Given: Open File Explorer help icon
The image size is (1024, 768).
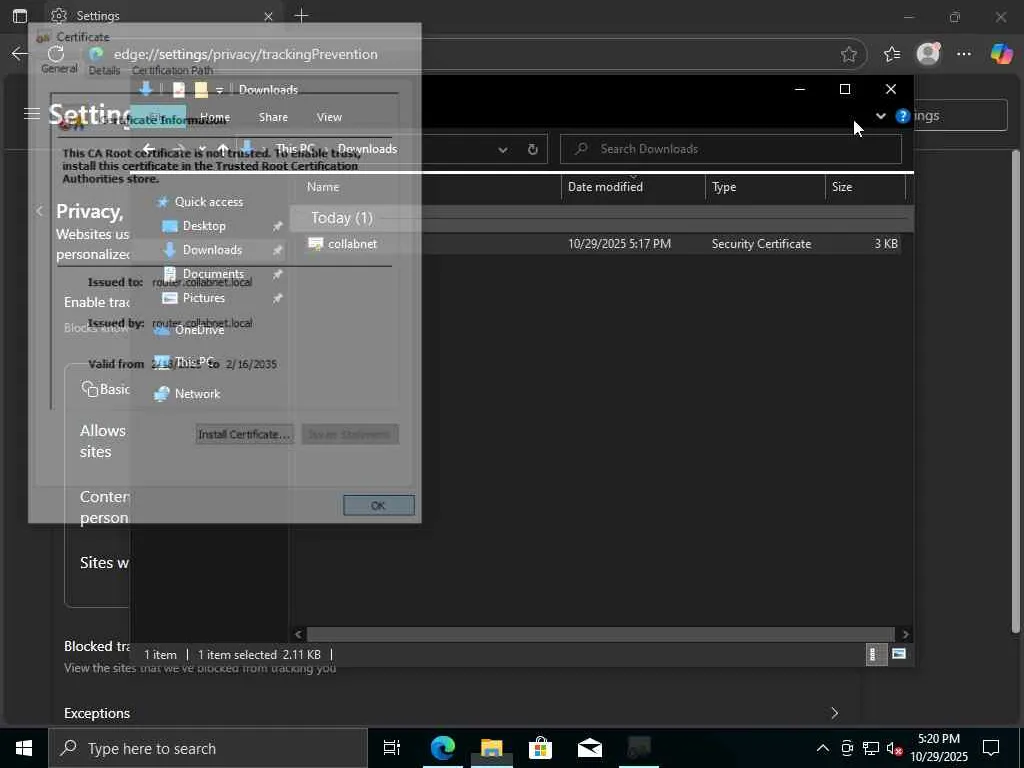Looking at the screenshot, I should 903,116.
